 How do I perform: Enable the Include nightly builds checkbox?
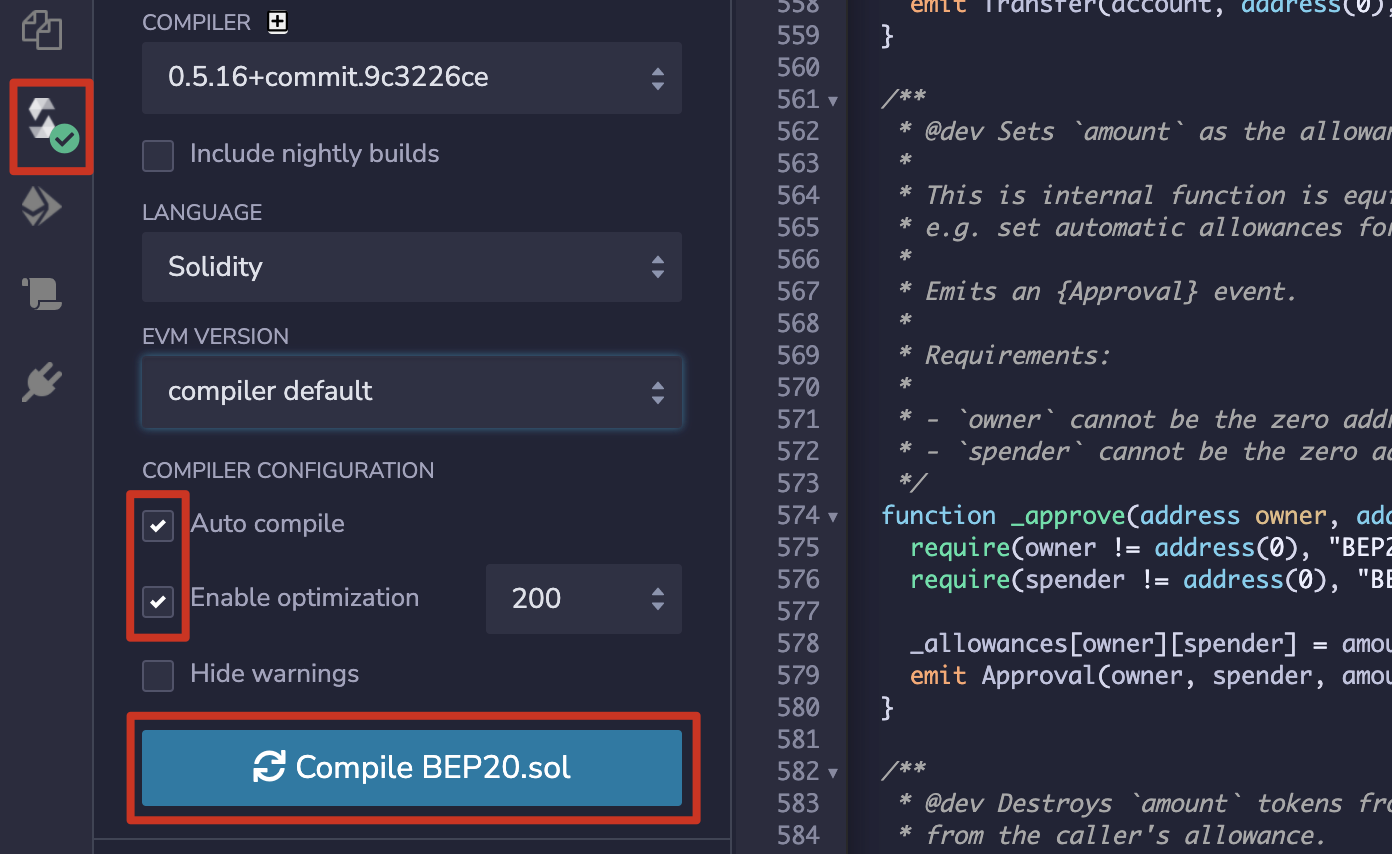(158, 155)
